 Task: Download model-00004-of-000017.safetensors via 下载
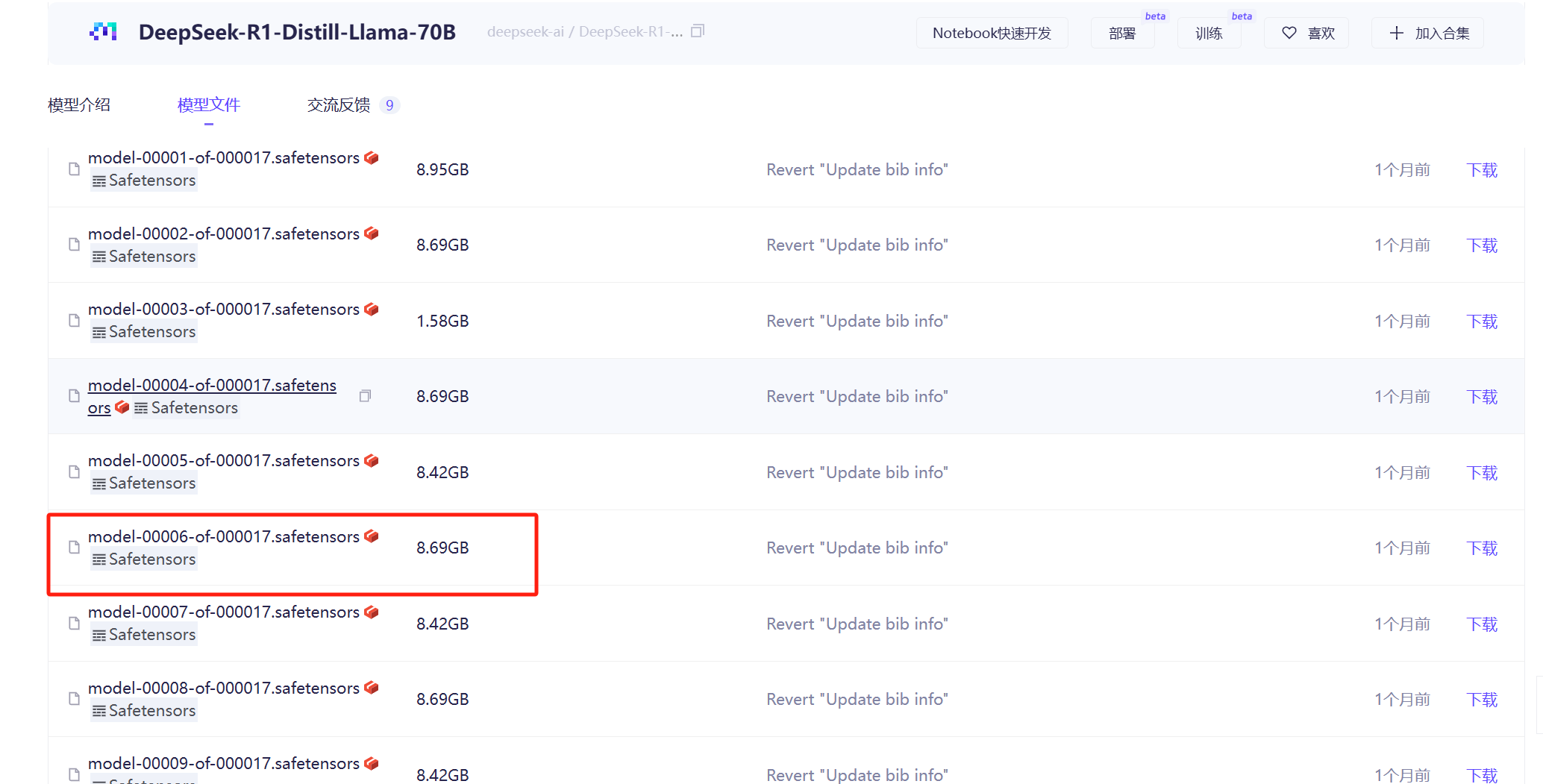pyautogui.click(x=1482, y=397)
